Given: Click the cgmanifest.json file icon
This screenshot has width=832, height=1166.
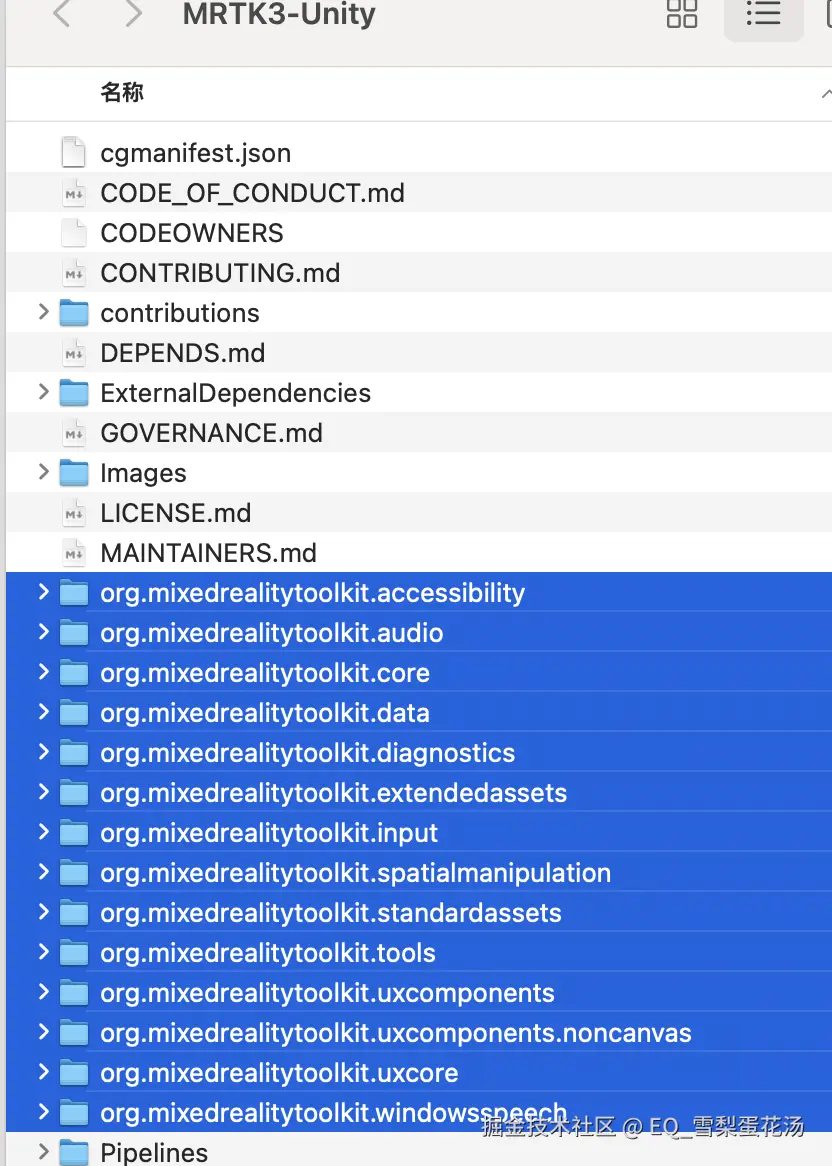Looking at the screenshot, I should click(74, 152).
